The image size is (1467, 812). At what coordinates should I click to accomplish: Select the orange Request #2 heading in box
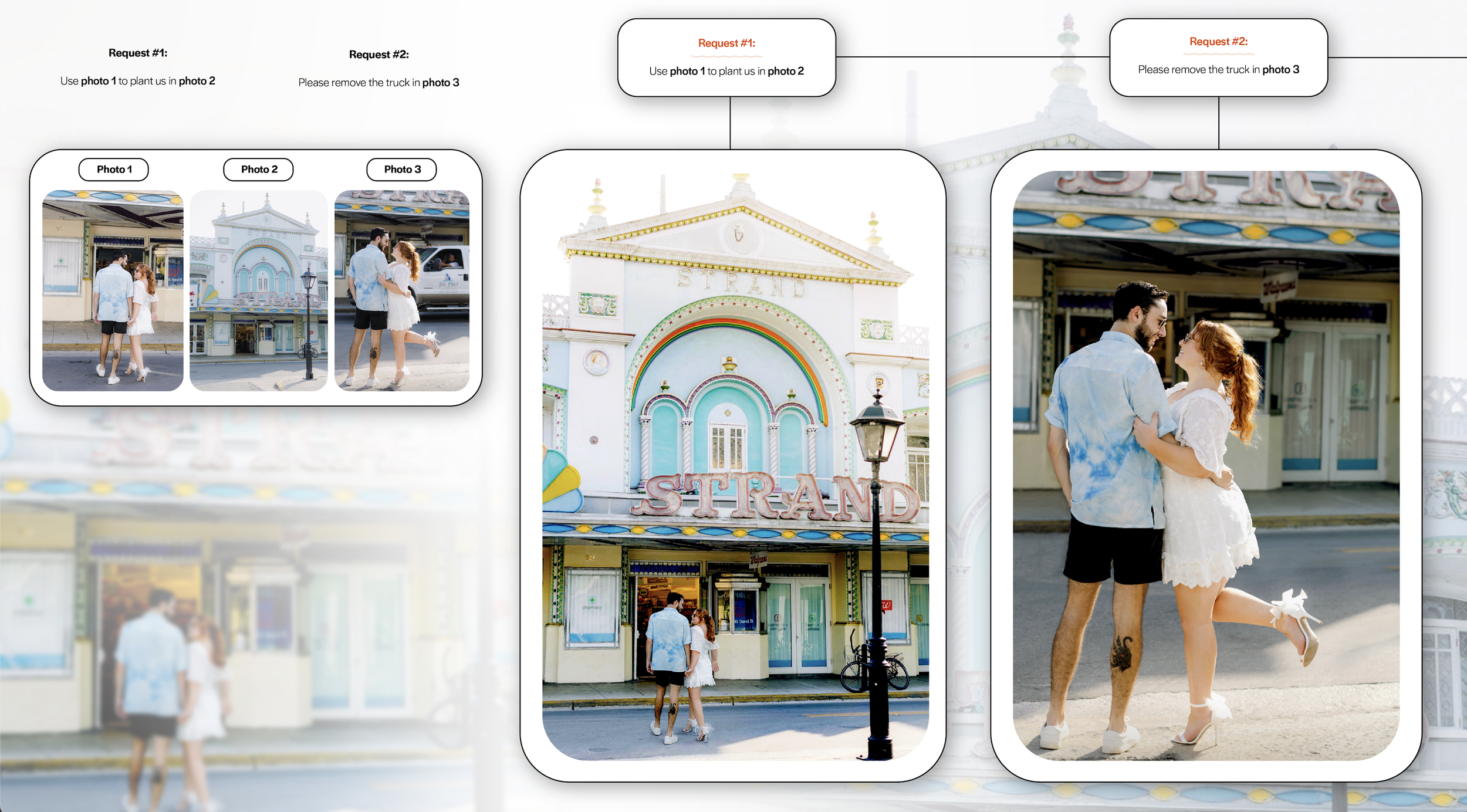(x=1218, y=42)
